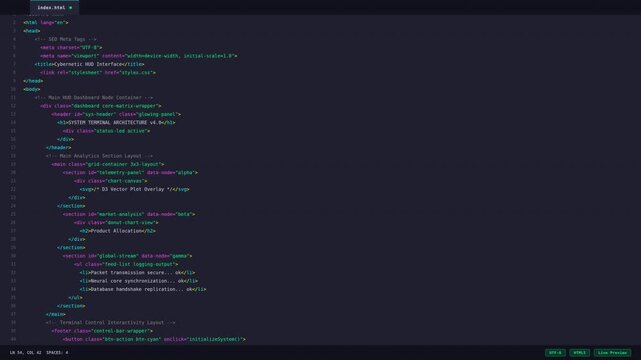Click the D3 Vector Plot Overlay svg line
Viewport: 641px width, 360px height.
point(134,189)
